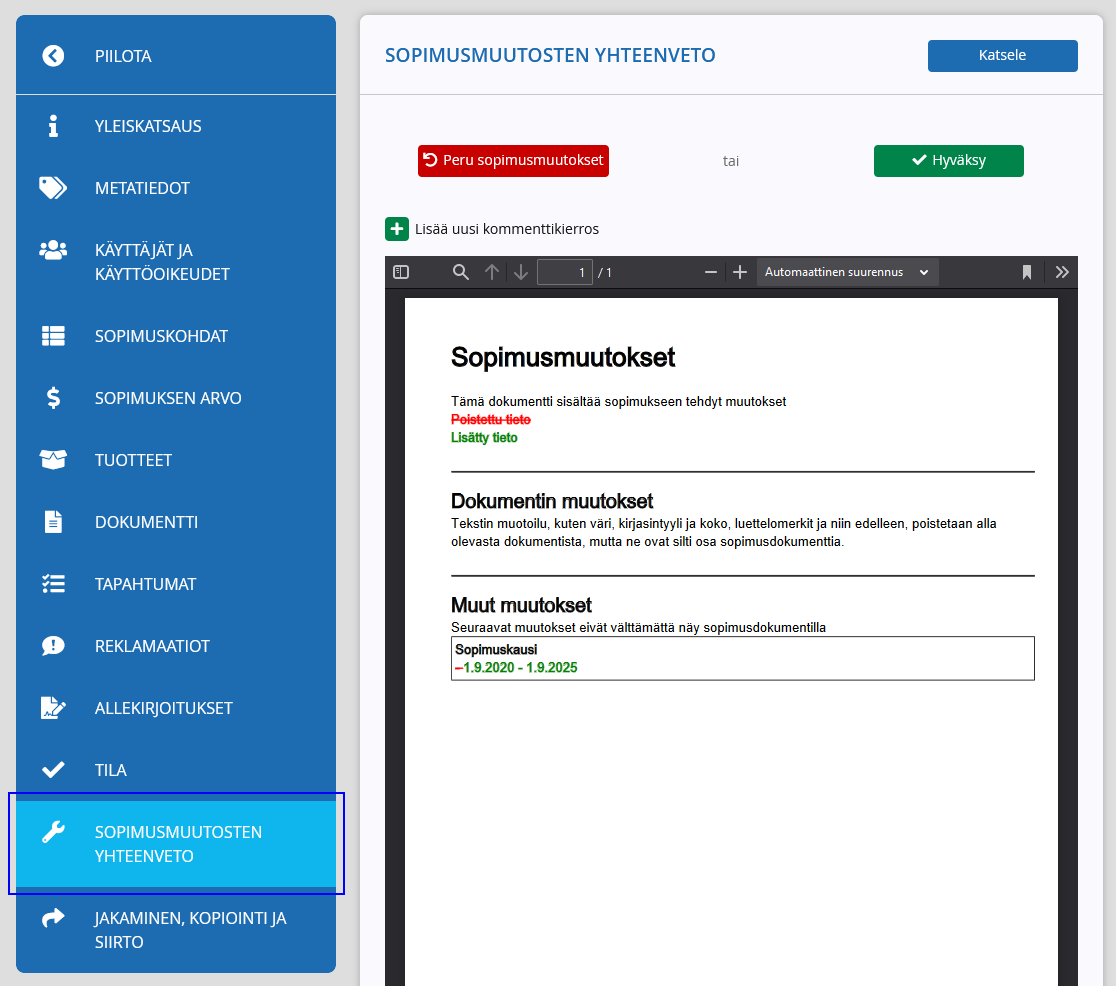Open PDF tools double-chevron menu
Image resolution: width=1116 pixels, height=986 pixels.
point(1062,272)
